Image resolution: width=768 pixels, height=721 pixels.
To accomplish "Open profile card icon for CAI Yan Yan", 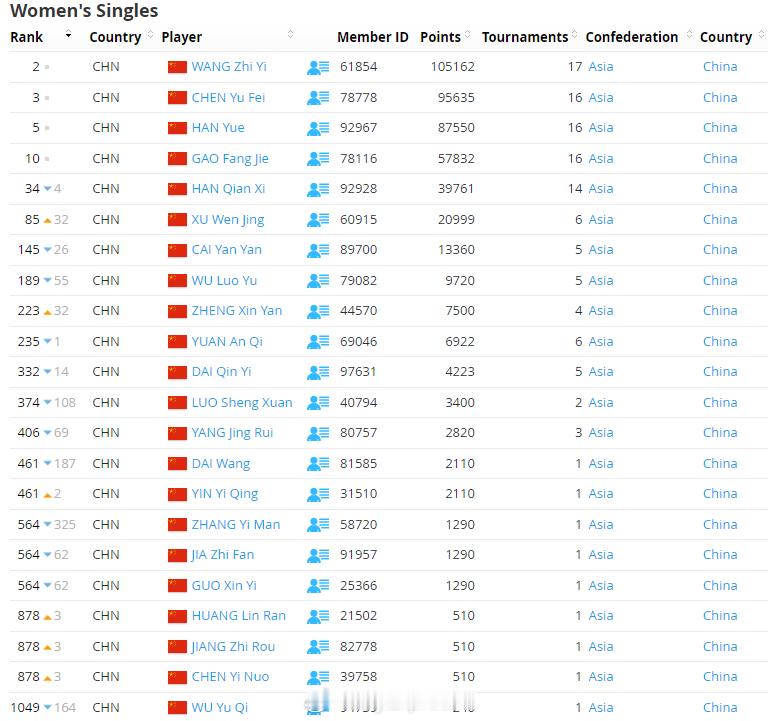I will (x=318, y=250).
